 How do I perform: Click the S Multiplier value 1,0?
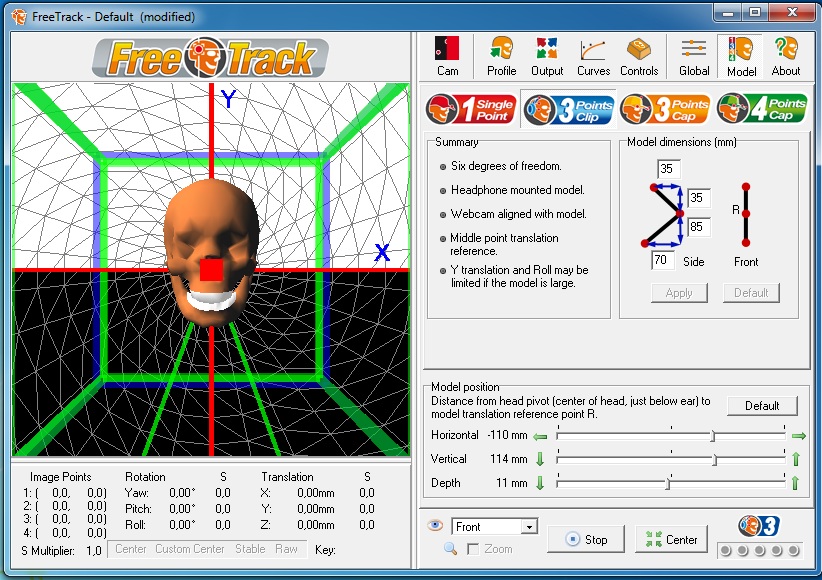pos(94,551)
